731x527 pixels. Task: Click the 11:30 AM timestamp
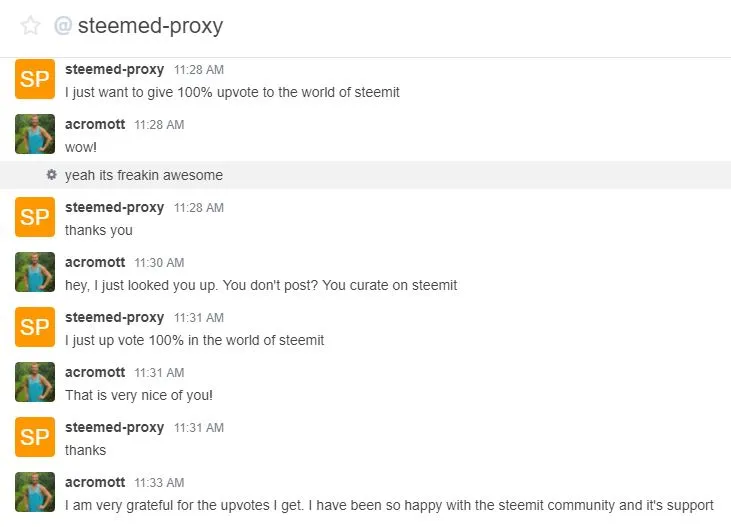click(x=159, y=263)
